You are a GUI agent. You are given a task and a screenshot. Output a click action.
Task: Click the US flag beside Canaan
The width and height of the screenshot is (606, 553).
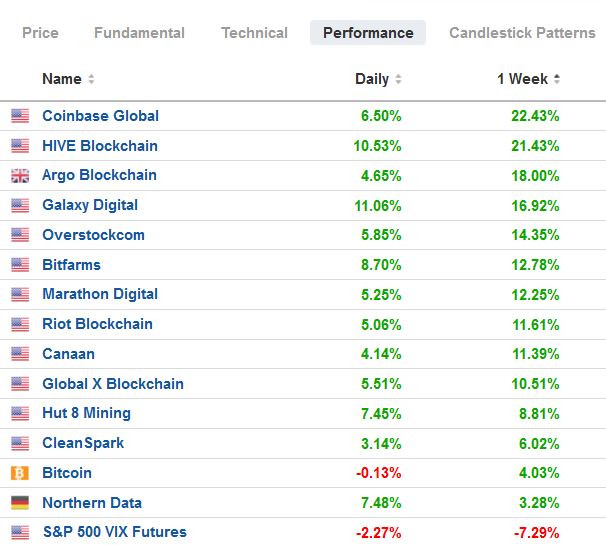(20, 354)
